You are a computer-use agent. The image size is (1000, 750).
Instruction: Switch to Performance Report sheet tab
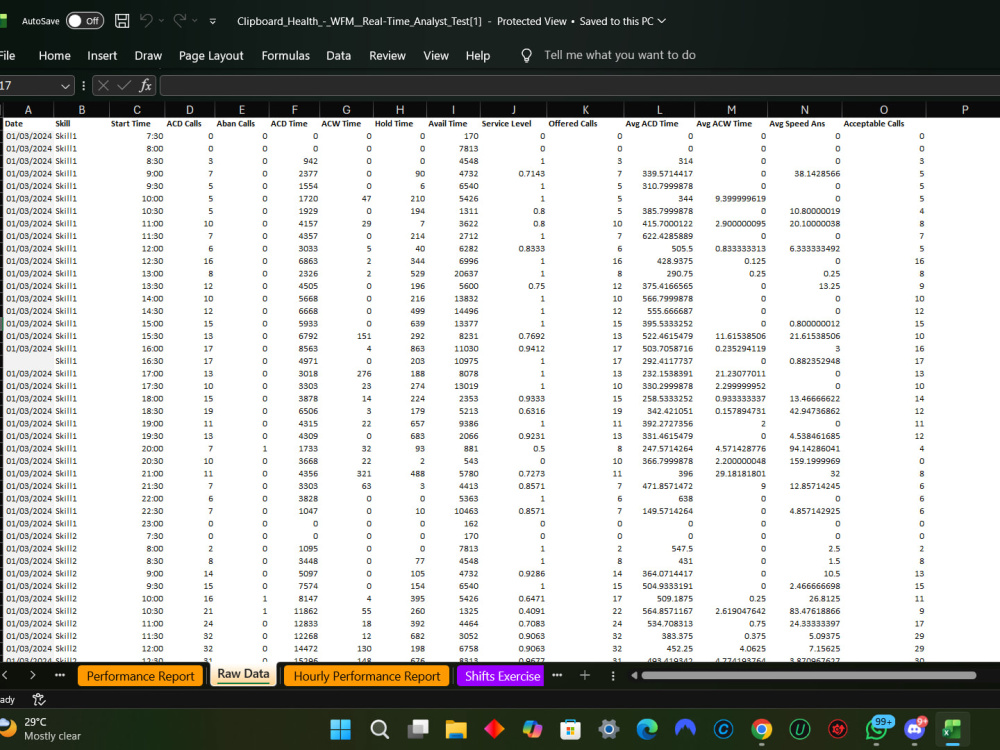point(140,676)
